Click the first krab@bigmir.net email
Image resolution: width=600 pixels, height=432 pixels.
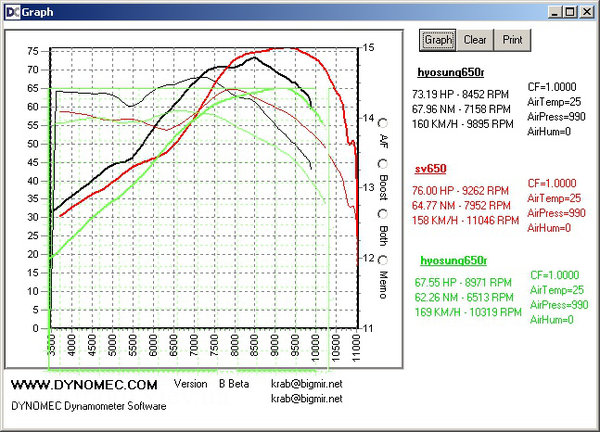pyautogui.click(x=307, y=384)
